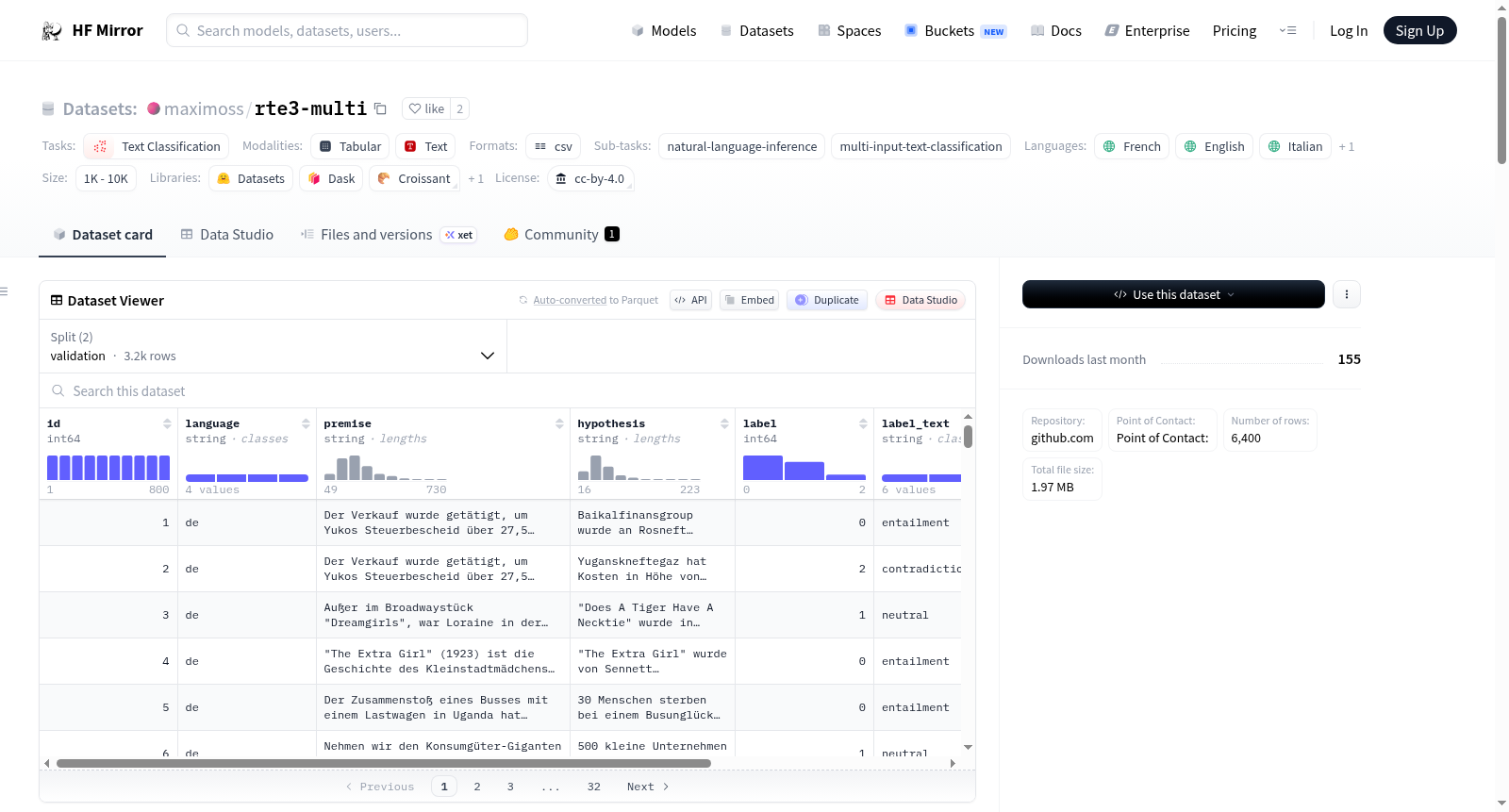Open the left sidebar table of contents icon

click(4, 291)
